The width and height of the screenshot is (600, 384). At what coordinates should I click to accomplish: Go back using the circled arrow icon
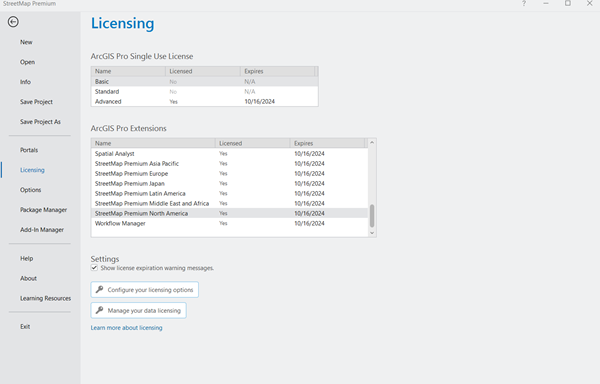pos(13,22)
